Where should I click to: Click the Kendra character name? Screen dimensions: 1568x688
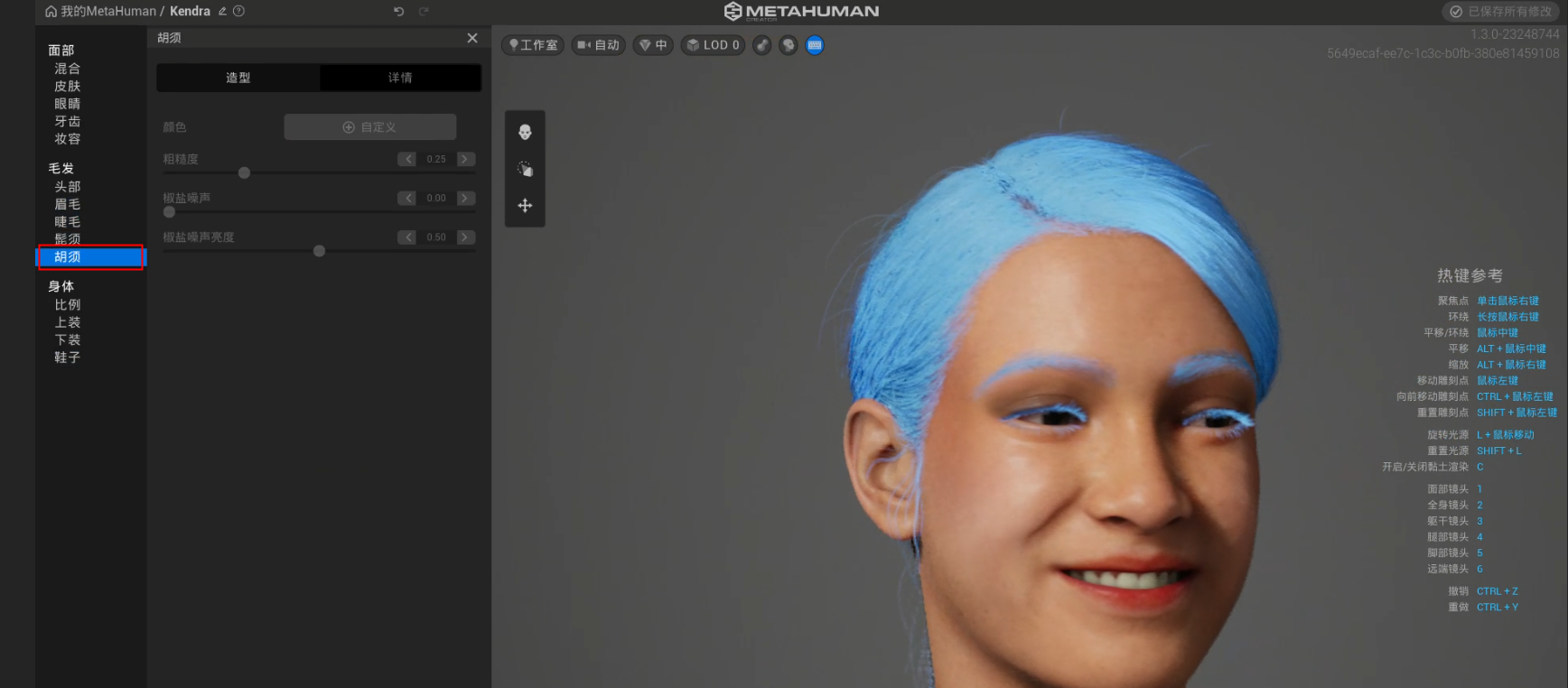point(190,12)
